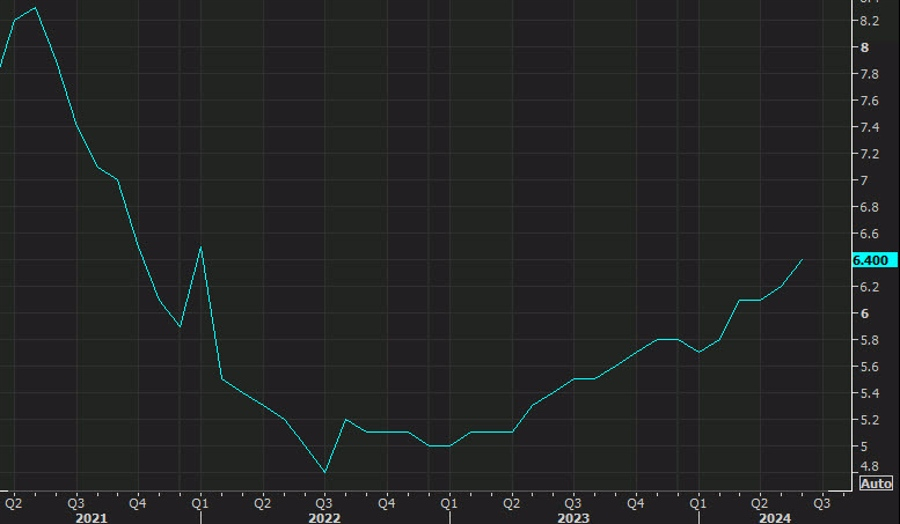Click the 7.2 y-axis label
The height and width of the screenshot is (524, 900).
pos(869,154)
